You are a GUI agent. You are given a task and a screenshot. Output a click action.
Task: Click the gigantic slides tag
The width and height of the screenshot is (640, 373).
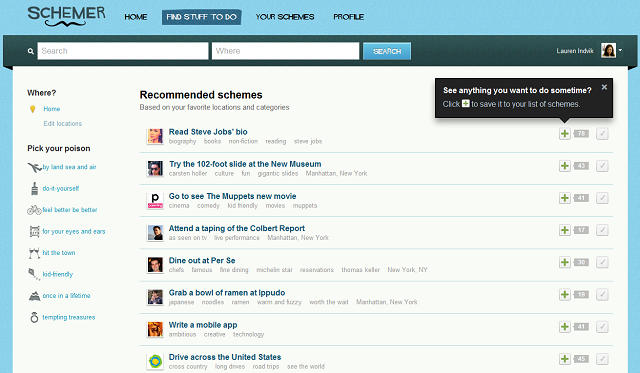pyautogui.click(x=278, y=173)
